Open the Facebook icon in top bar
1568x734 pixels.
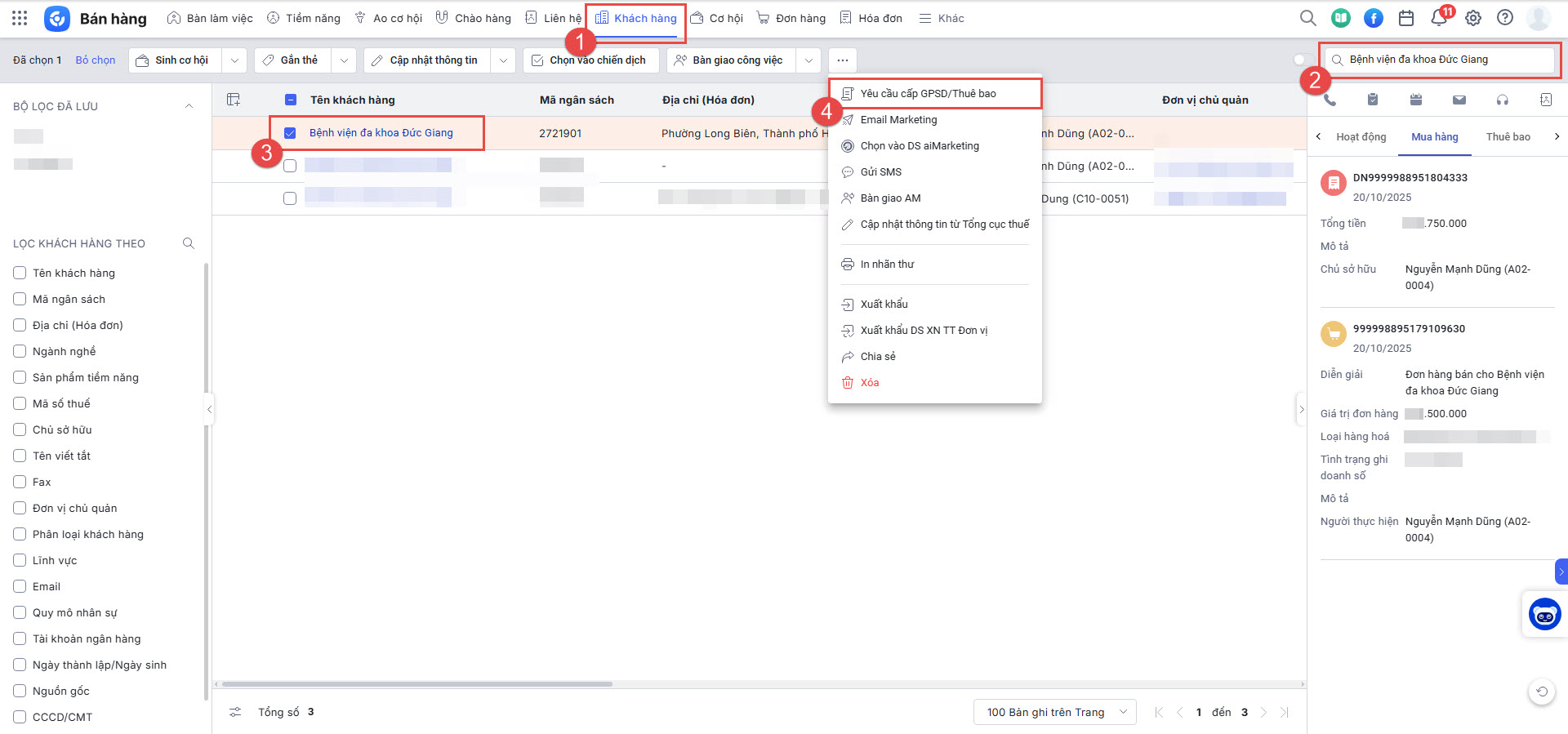[1374, 18]
